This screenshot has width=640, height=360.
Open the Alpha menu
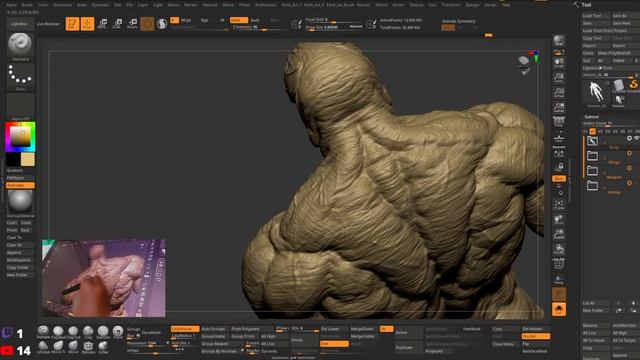[x=11, y=5]
